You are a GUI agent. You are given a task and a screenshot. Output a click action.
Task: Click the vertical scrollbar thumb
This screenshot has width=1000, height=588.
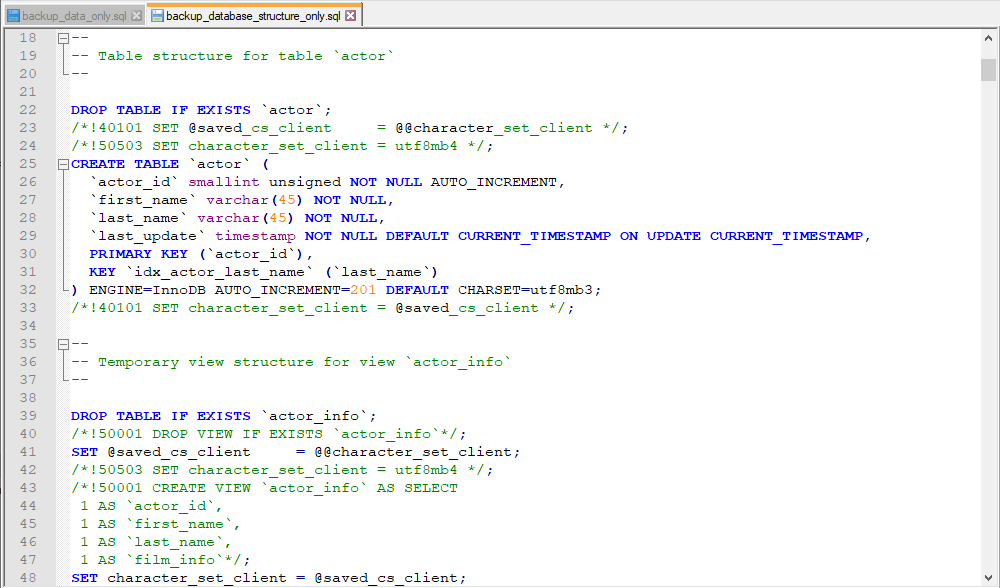pyautogui.click(x=989, y=70)
